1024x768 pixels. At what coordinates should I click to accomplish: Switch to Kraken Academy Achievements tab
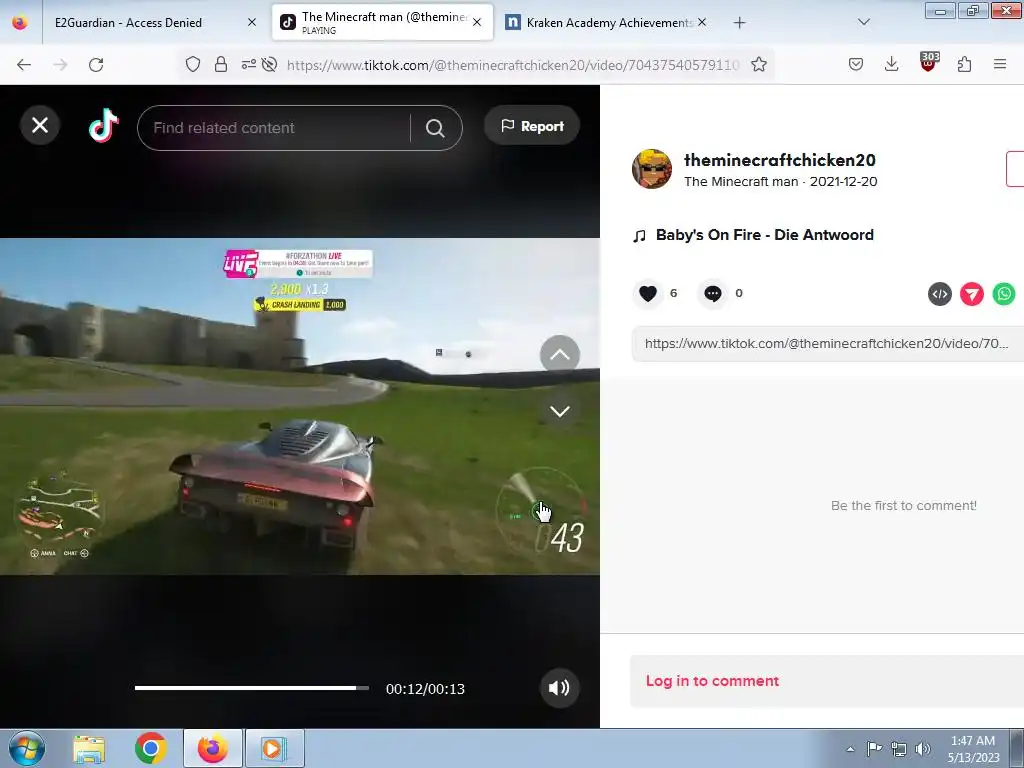click(x=607, y=23)
